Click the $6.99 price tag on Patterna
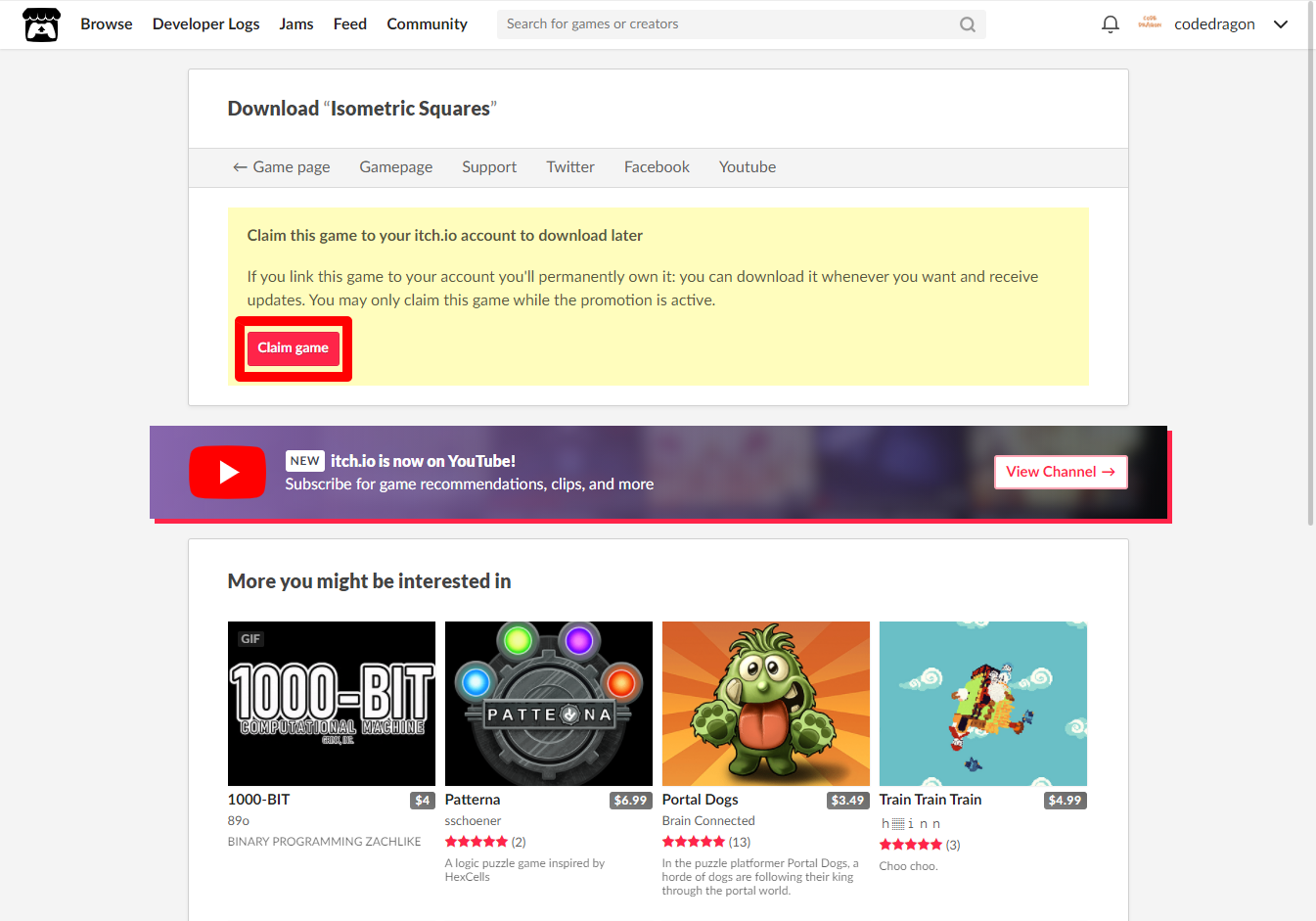 [631, 801]
